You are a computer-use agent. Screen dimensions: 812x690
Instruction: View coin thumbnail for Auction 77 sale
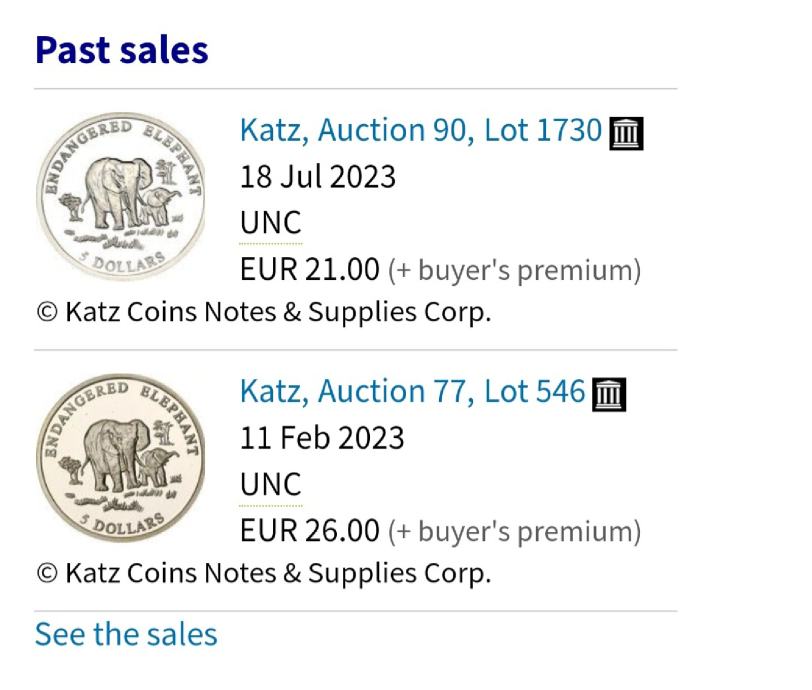(121, 458)
